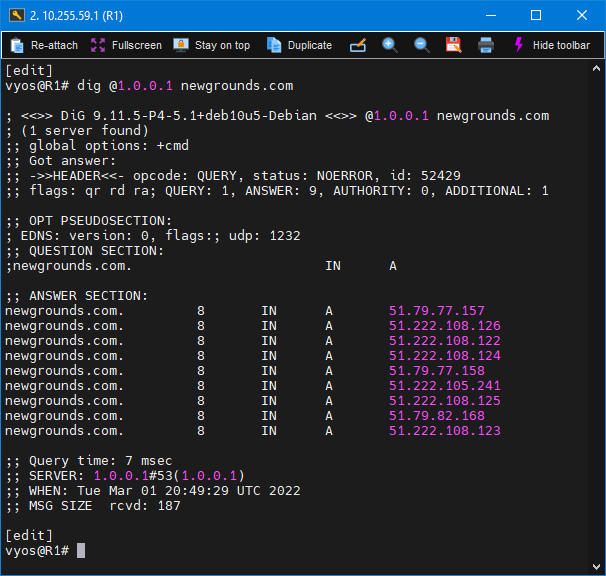Hide the toolbar
The image size is (606, 576).
click(551, 45)
